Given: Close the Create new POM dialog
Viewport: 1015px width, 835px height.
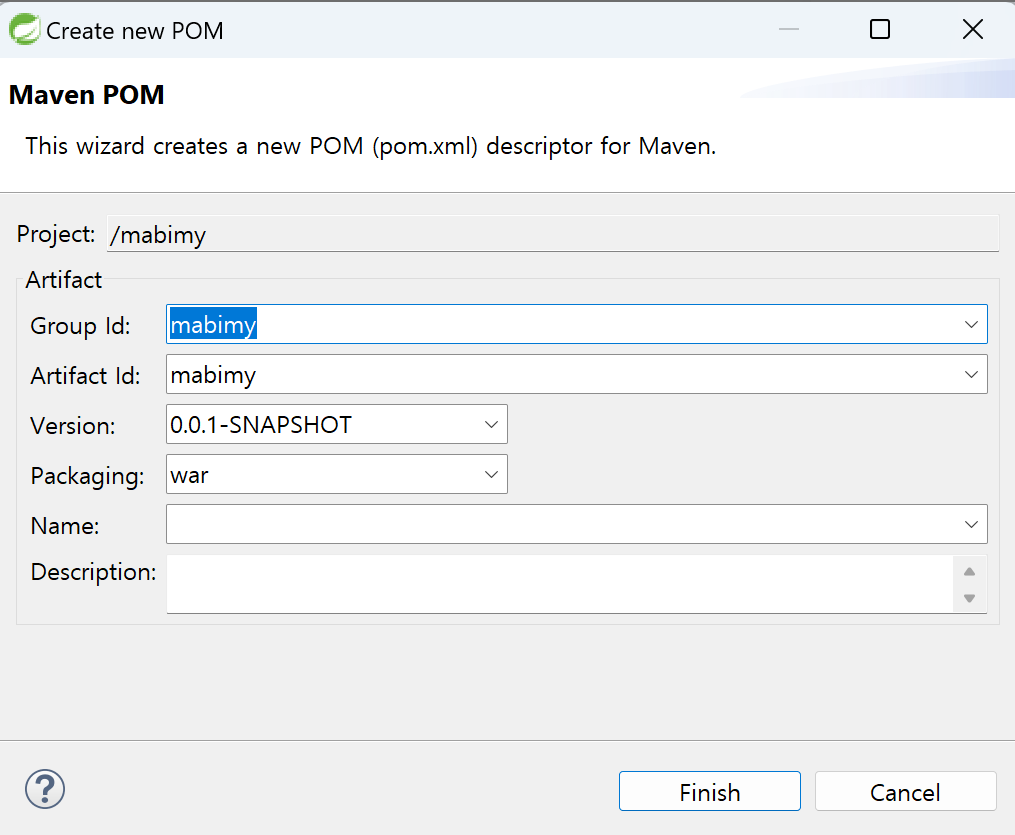Looking at the screenshot, I should [x=972, y=29].
